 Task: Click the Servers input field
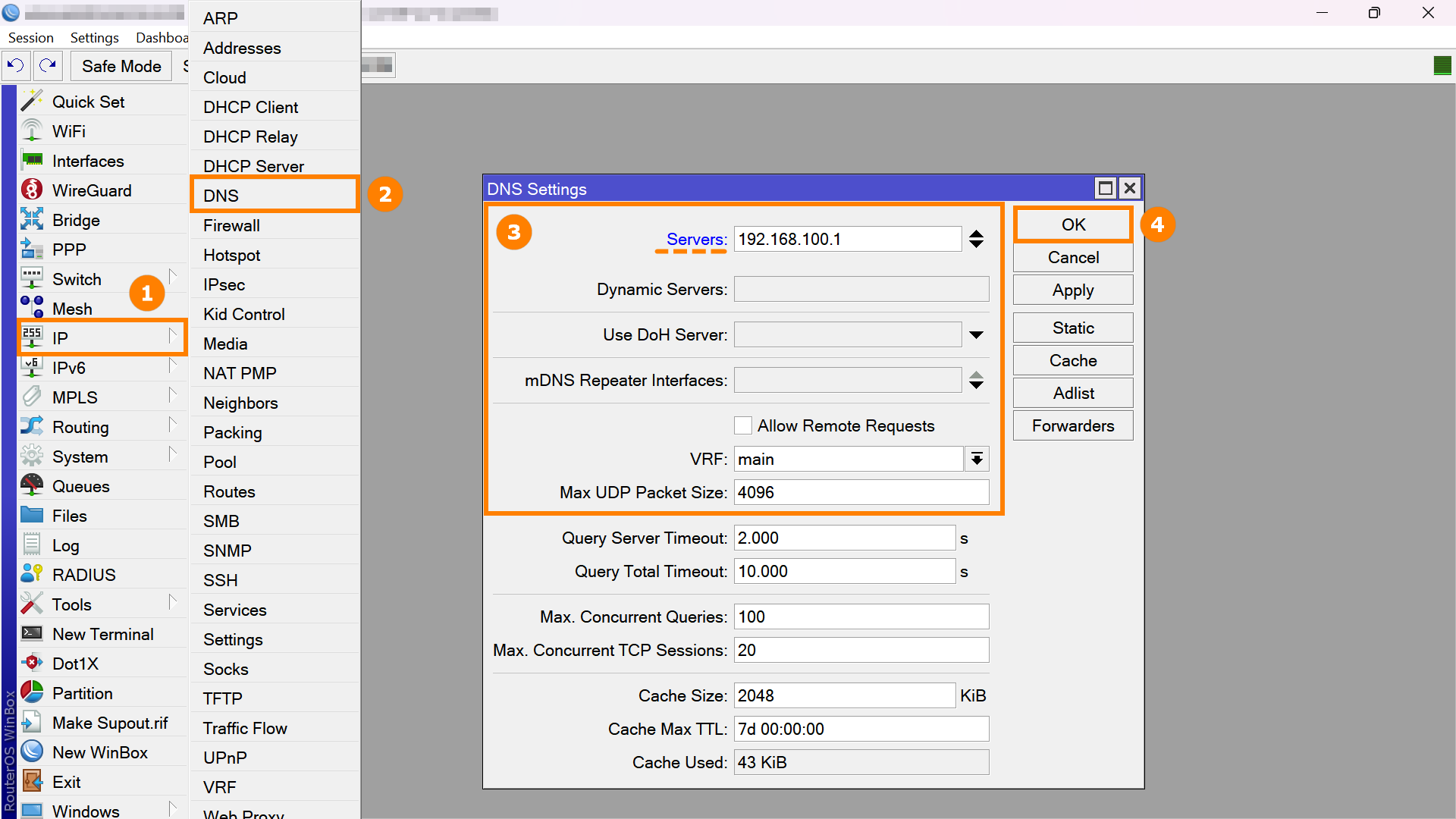(x=848, y=240)
